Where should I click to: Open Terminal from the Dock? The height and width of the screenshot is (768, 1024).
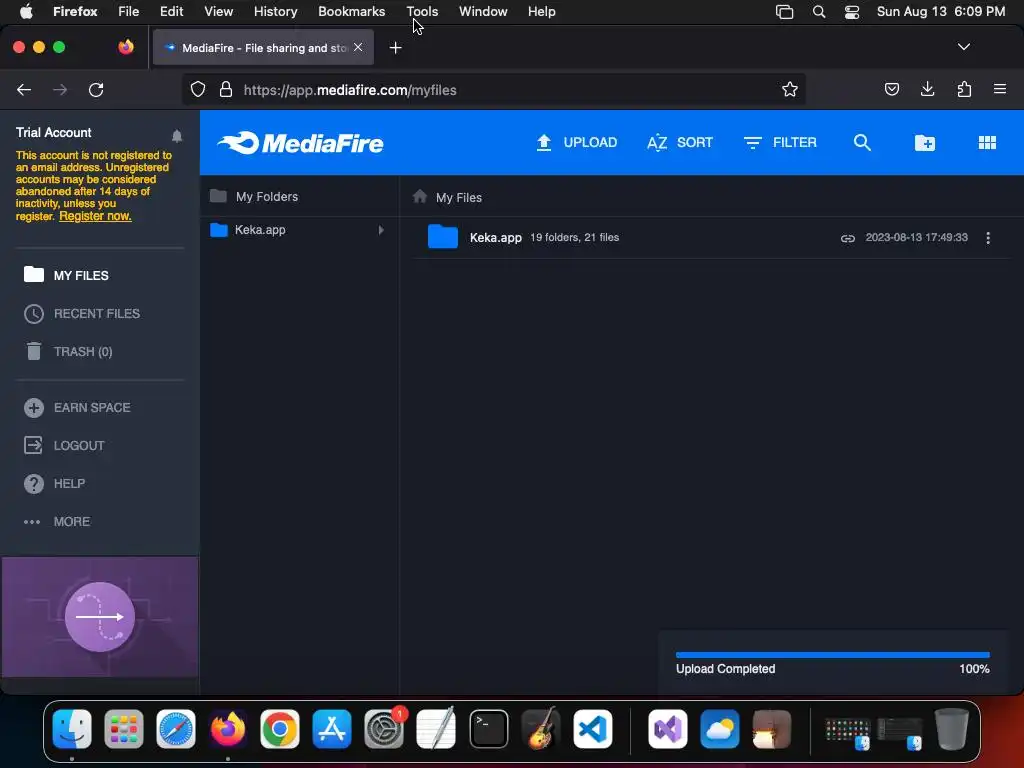click(488, 729)
